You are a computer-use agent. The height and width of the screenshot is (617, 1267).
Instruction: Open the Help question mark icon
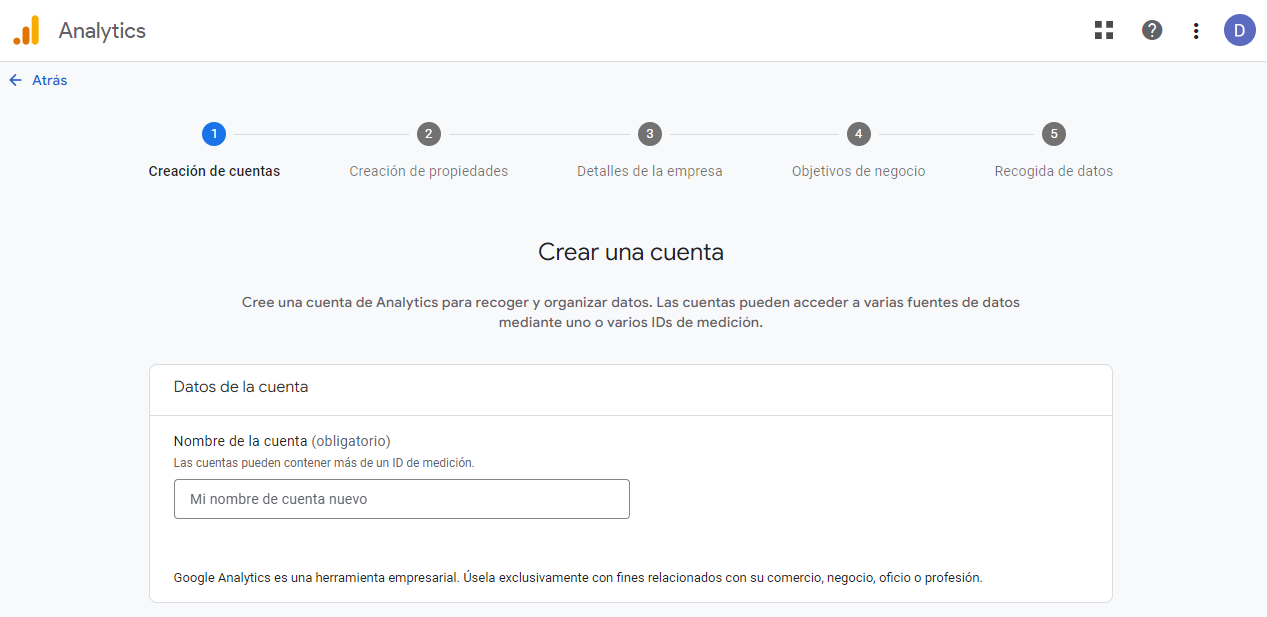pyautogui.click(x=1152, y=30)
